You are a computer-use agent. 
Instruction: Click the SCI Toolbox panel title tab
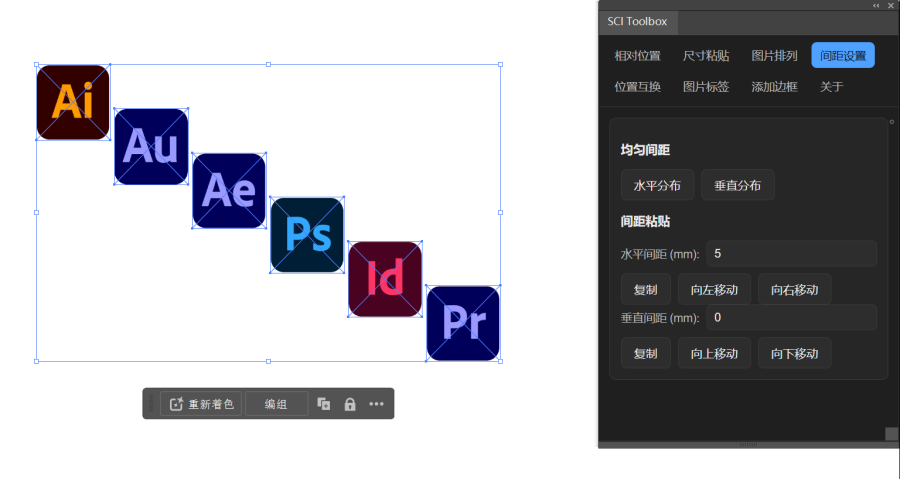pos(637,22)
